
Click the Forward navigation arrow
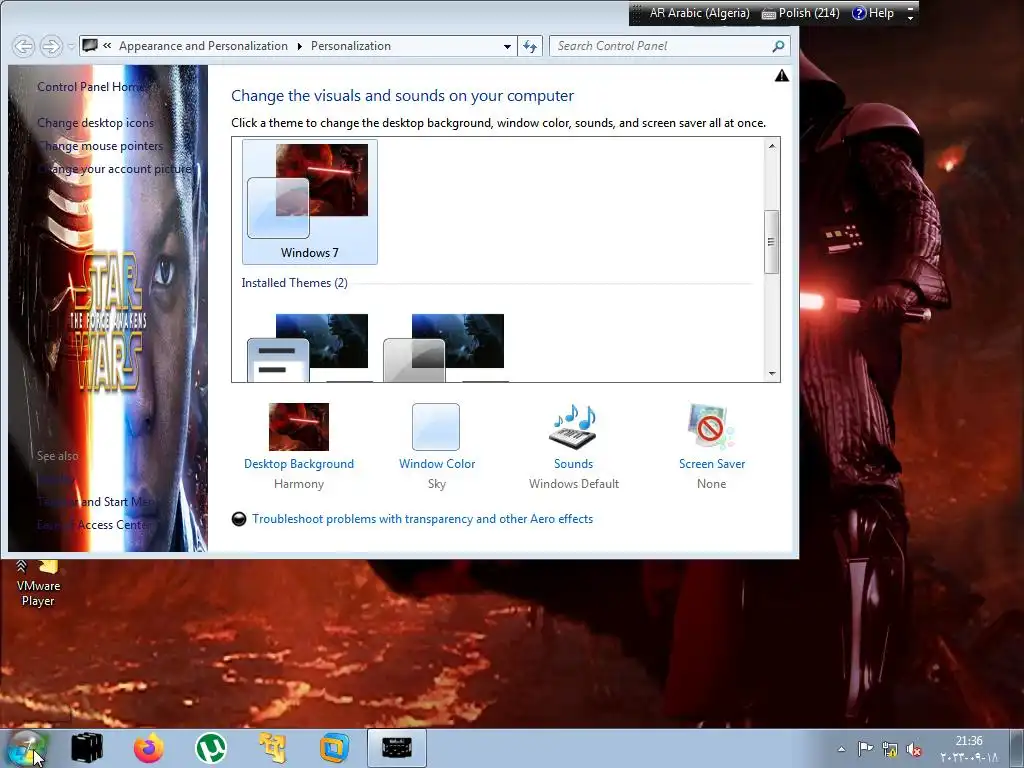coord(51,46)
